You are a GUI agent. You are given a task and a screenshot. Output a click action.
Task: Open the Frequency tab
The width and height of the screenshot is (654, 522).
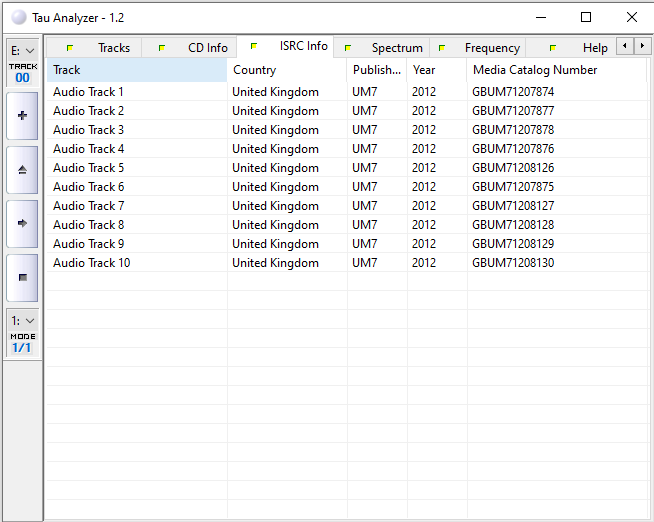click(478, 48)
